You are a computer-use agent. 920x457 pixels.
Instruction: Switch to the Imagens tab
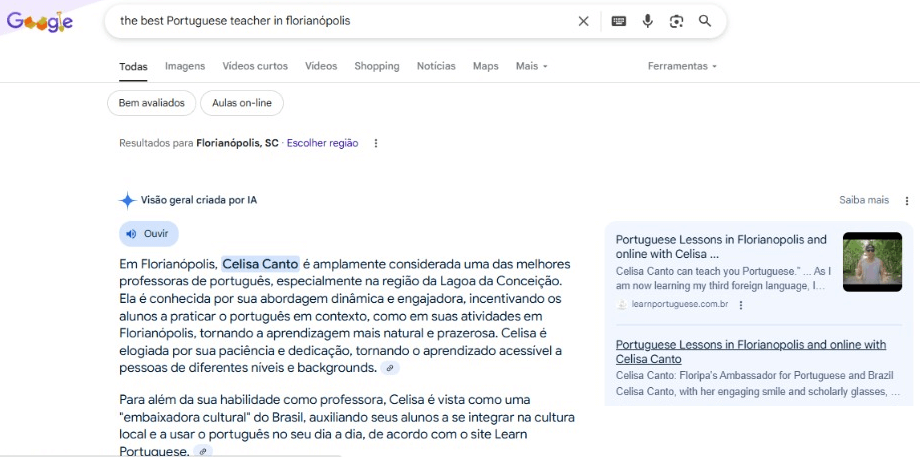pyautogui.click(x=185, y=66)
